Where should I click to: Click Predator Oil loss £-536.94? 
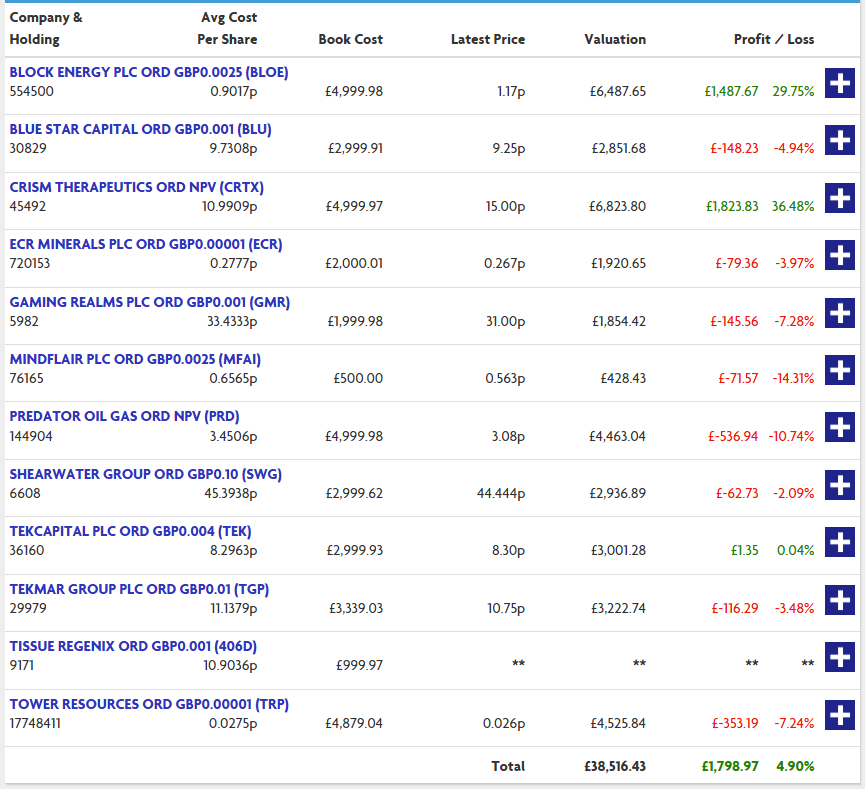coord(733,436)
